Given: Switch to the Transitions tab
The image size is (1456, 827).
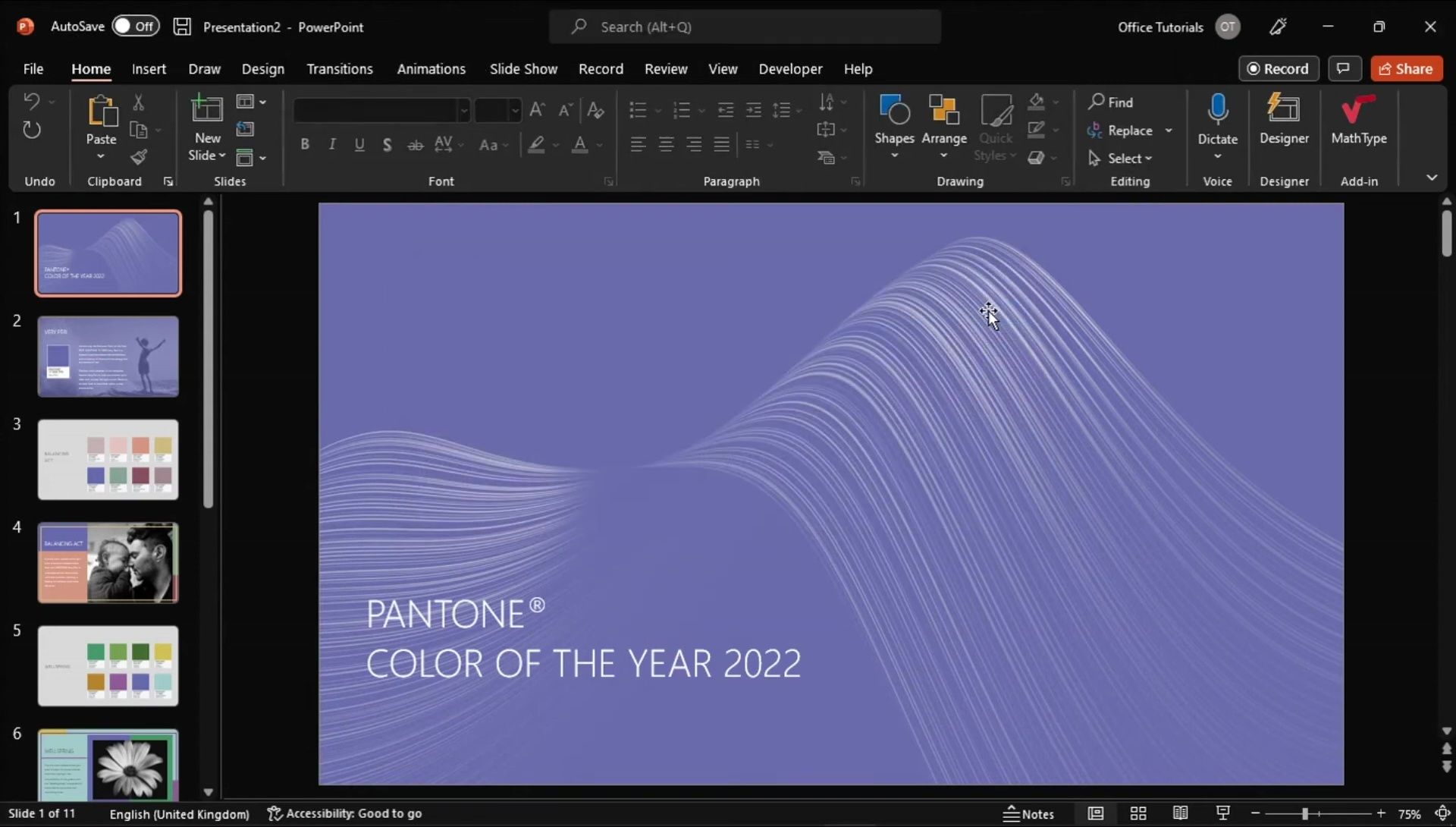Looking at the screenshot, I should pyautogui.click(x=340, y=68).
